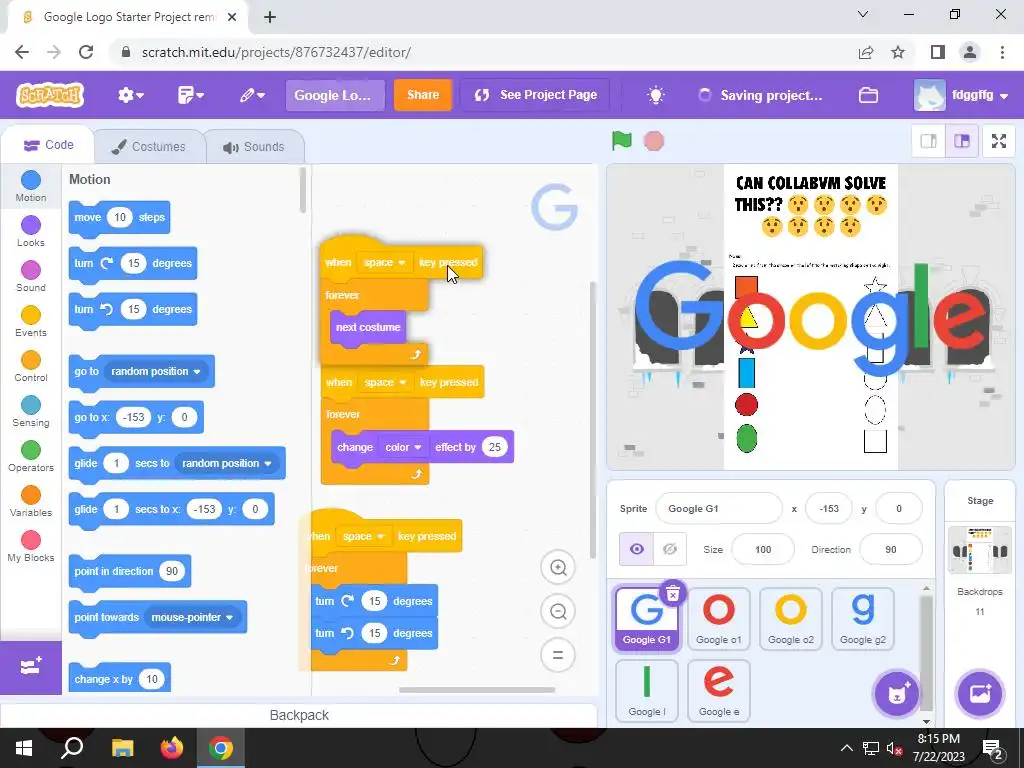Enter full screen stage mode
The height and width of the screenshot is (768, 1024).
coord(999,141)
